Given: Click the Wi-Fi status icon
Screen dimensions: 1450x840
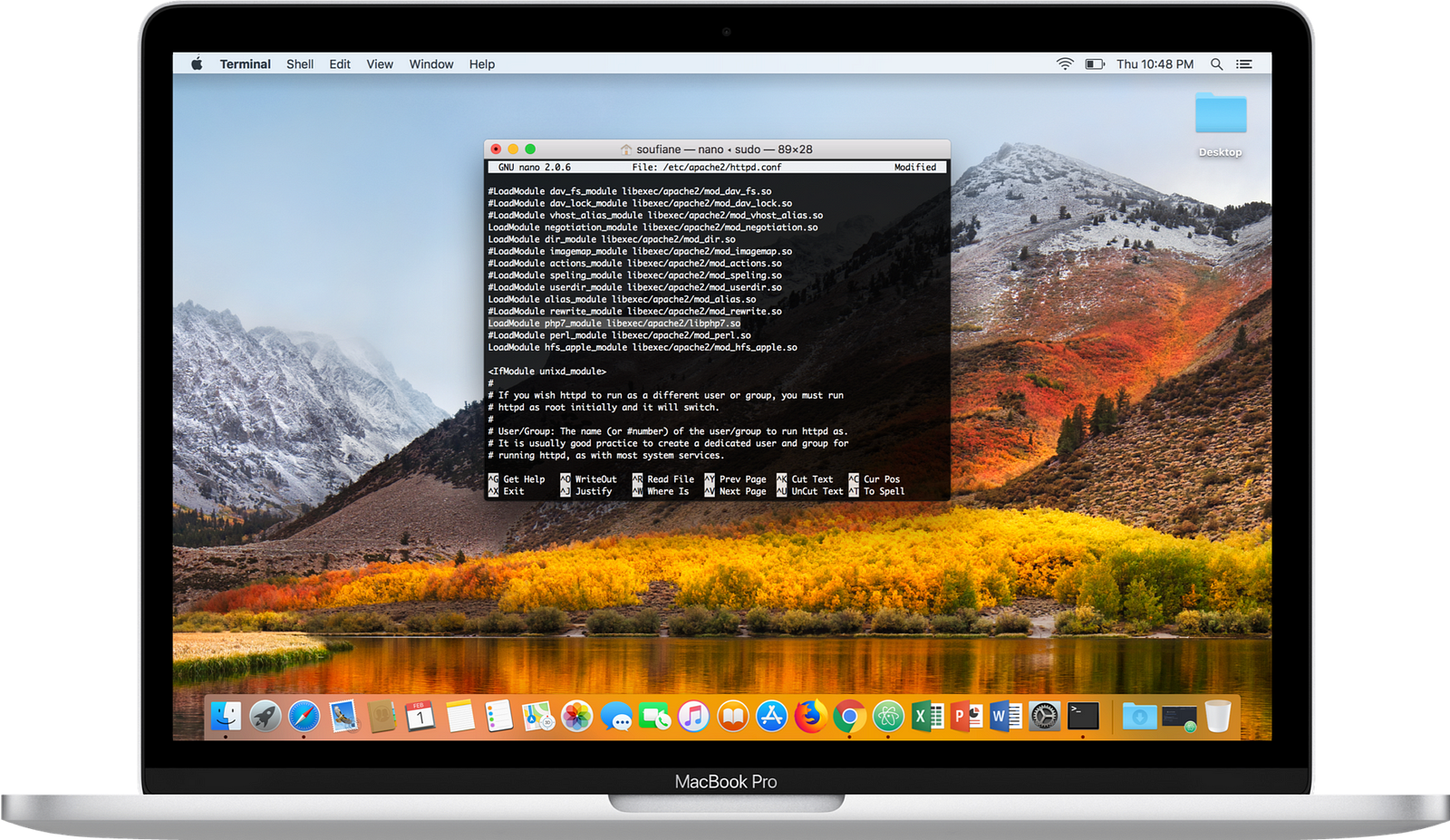Looking at the screenshot, I should (x=1065, y=63).
